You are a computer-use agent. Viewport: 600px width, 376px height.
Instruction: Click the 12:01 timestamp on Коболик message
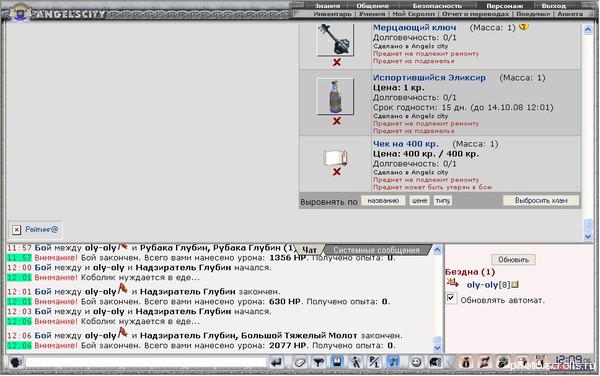tap(19, 277)
